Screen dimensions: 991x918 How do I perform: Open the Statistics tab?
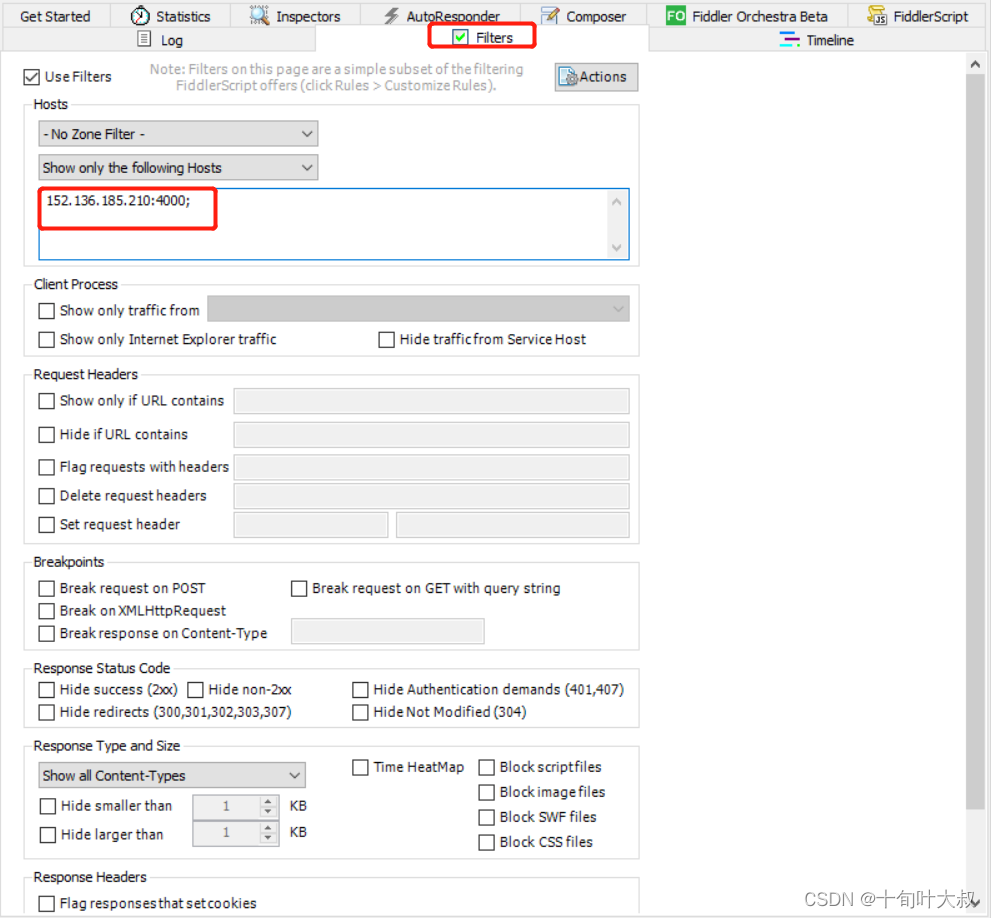tap(171, 16)
